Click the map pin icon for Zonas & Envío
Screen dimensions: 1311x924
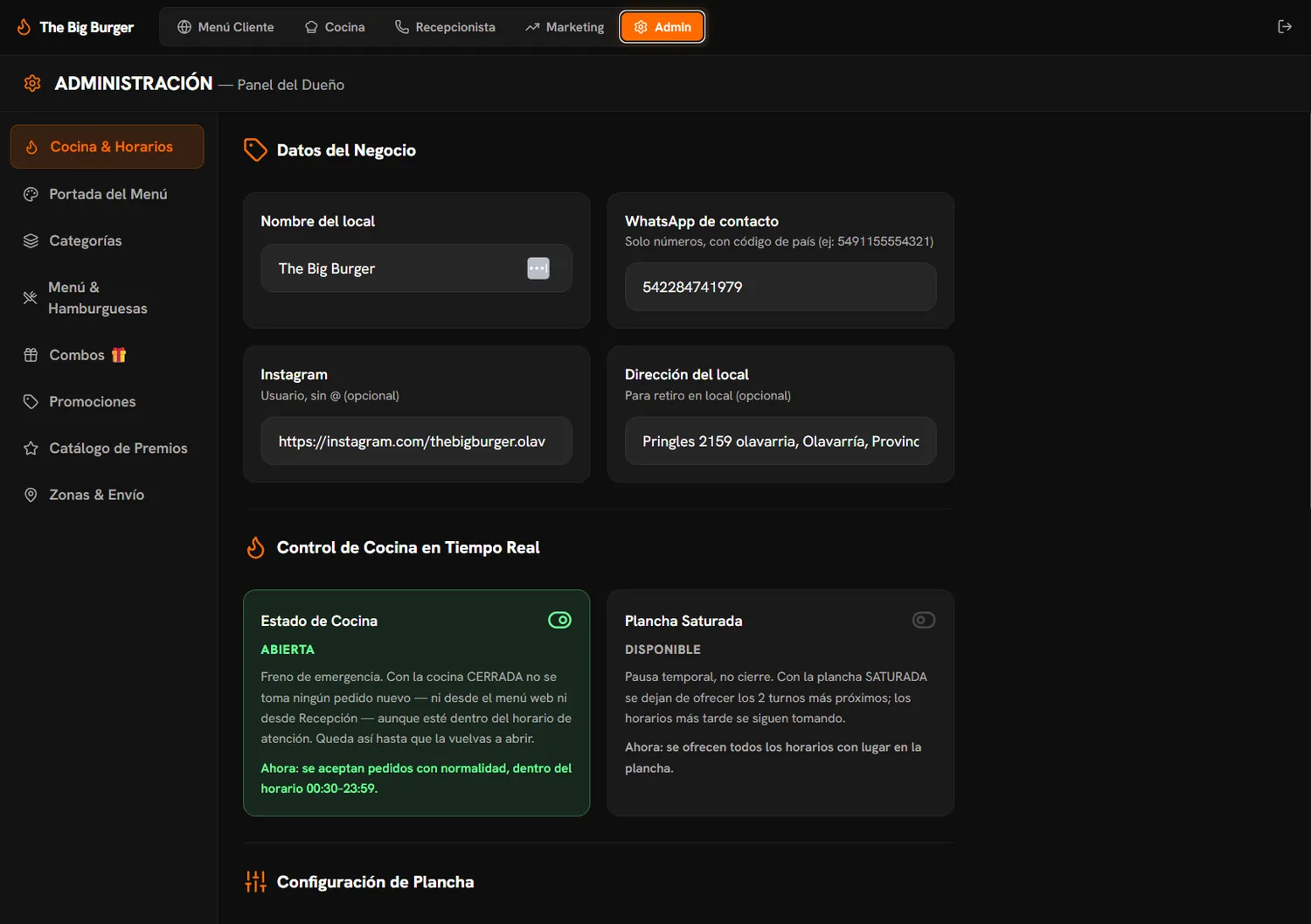tap(31, 495)
